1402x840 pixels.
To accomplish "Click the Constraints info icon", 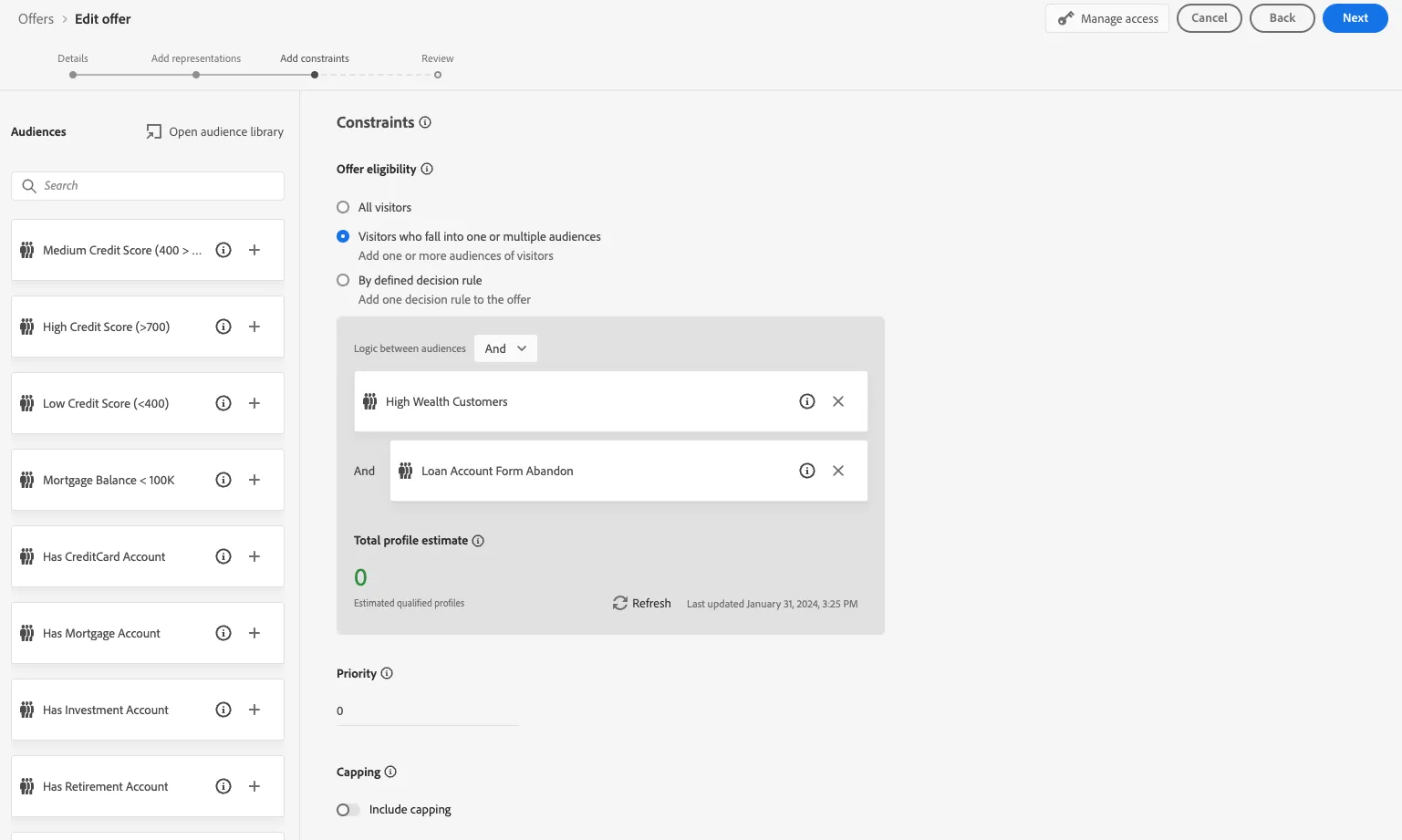I will point(425,122).
